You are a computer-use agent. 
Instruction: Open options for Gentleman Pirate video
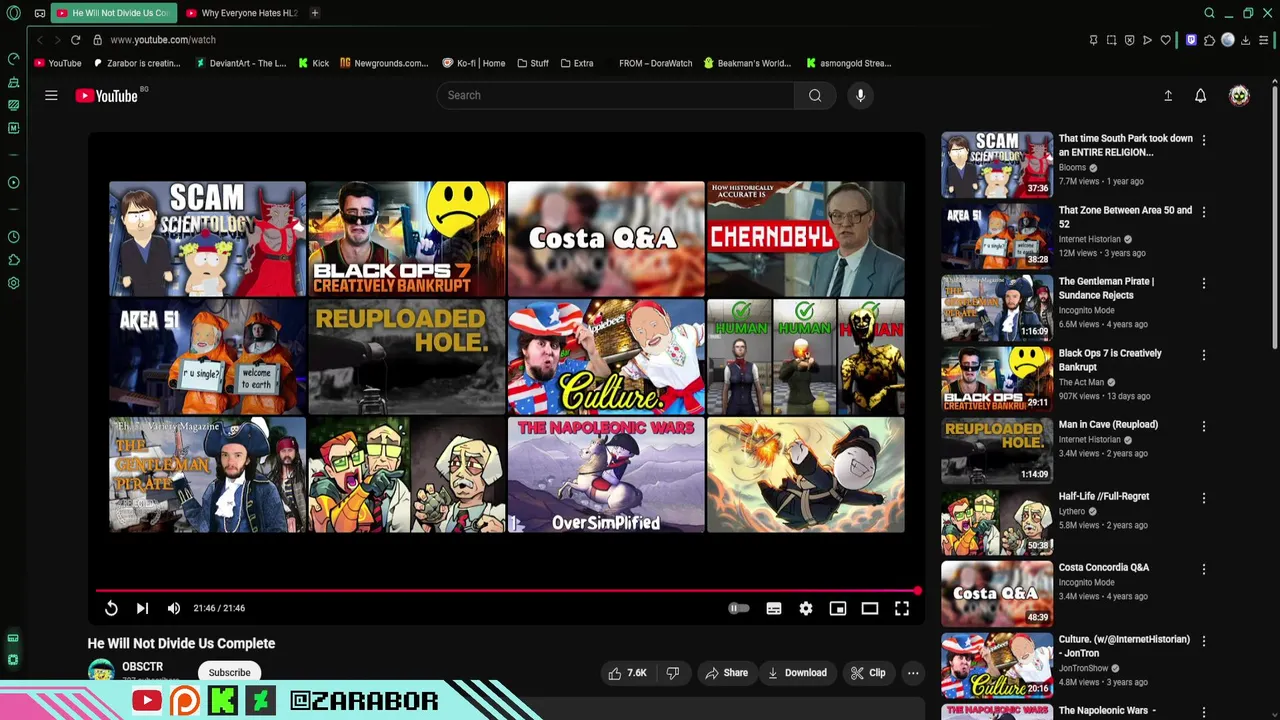(1204, 283)
